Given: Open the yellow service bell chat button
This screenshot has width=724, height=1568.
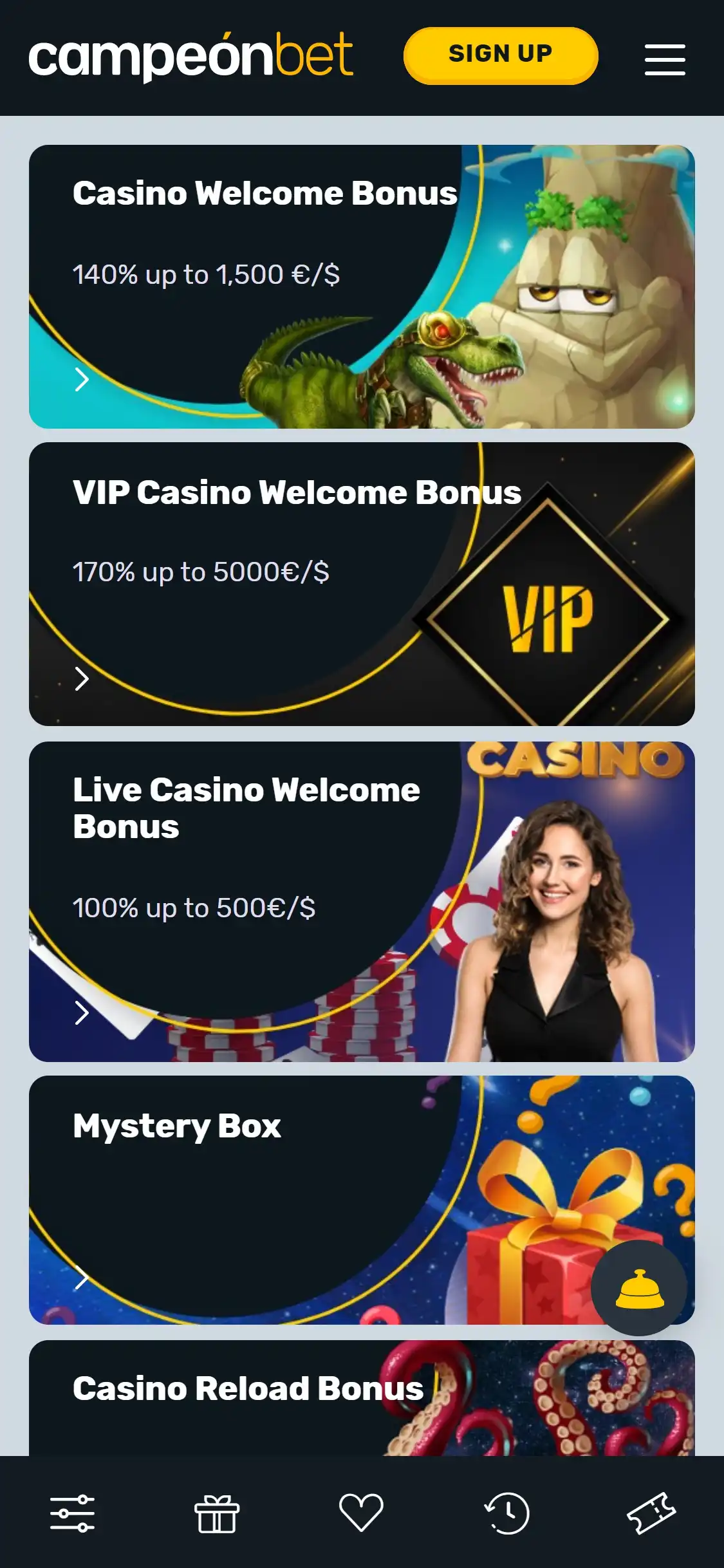Looking at the screenshot, I should (x=639, y=1288).
